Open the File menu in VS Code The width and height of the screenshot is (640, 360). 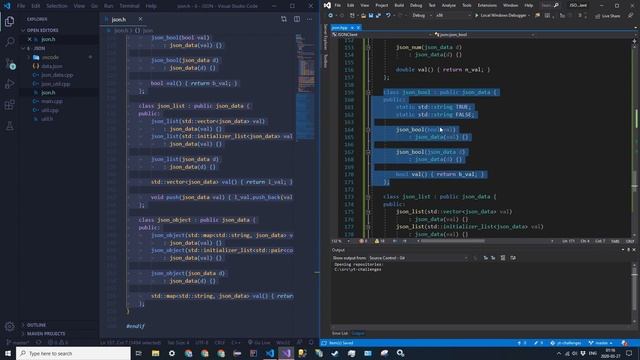pyautogui.click(x=21, y=6)
